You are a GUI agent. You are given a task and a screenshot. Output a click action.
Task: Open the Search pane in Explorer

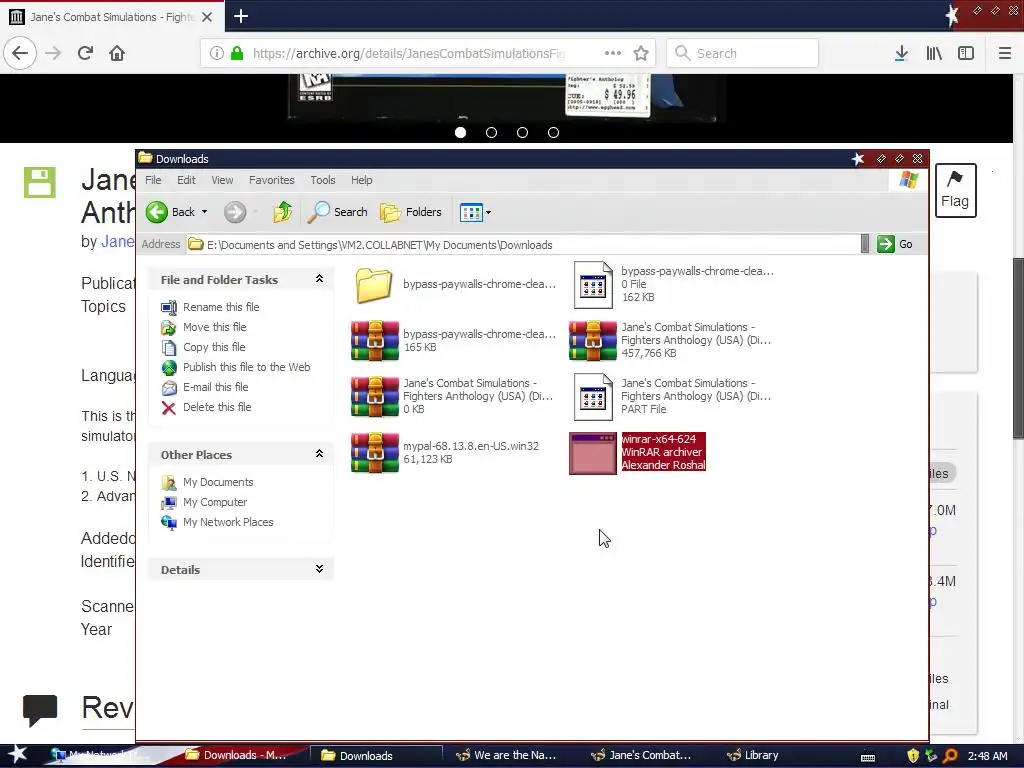337,212
